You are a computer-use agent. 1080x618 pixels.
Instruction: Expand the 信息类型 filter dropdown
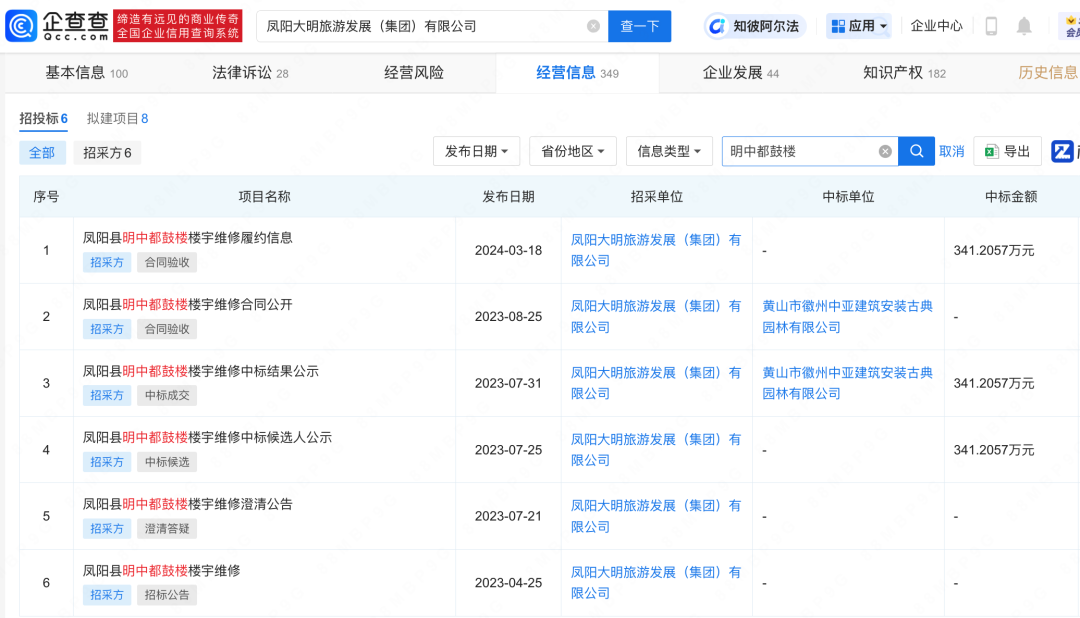tap(669, 152)
